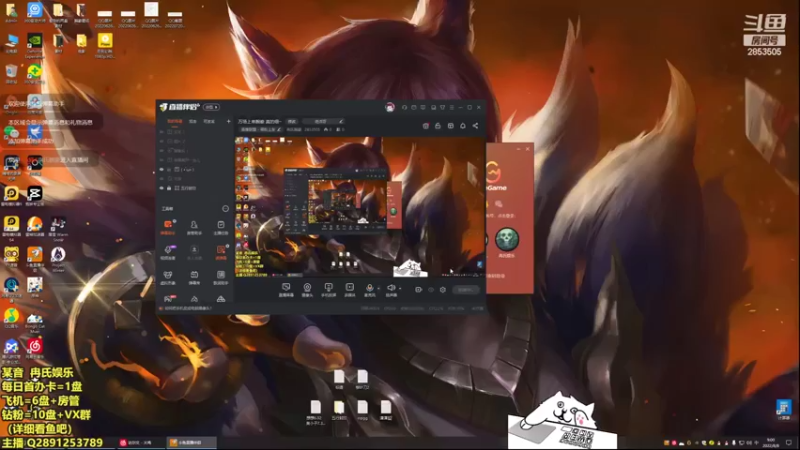Open microphone dropdown arrow
The height and width of the screenshot is (450, 800).
378,288
